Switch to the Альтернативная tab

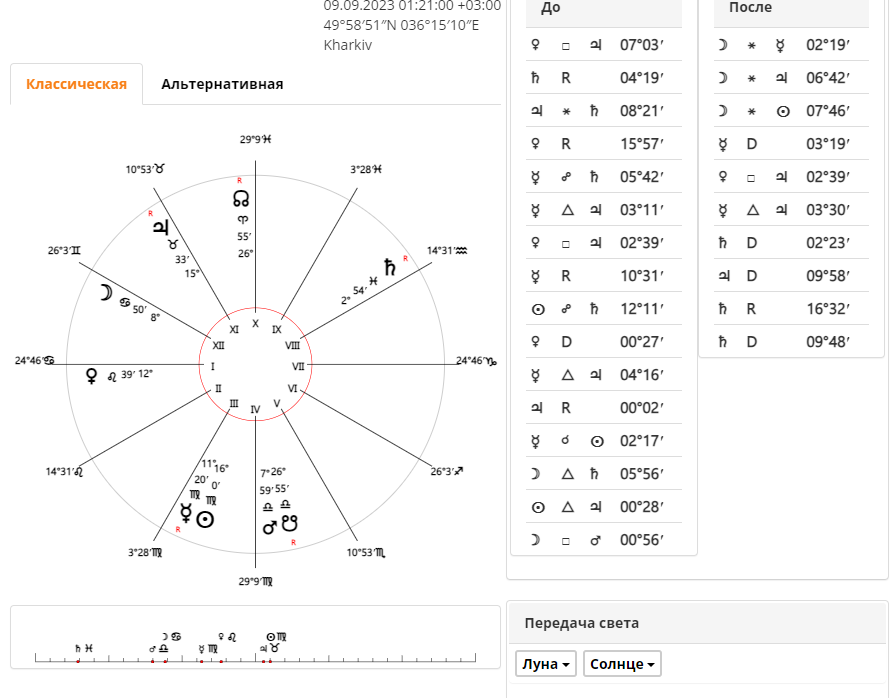pos(222,84)
